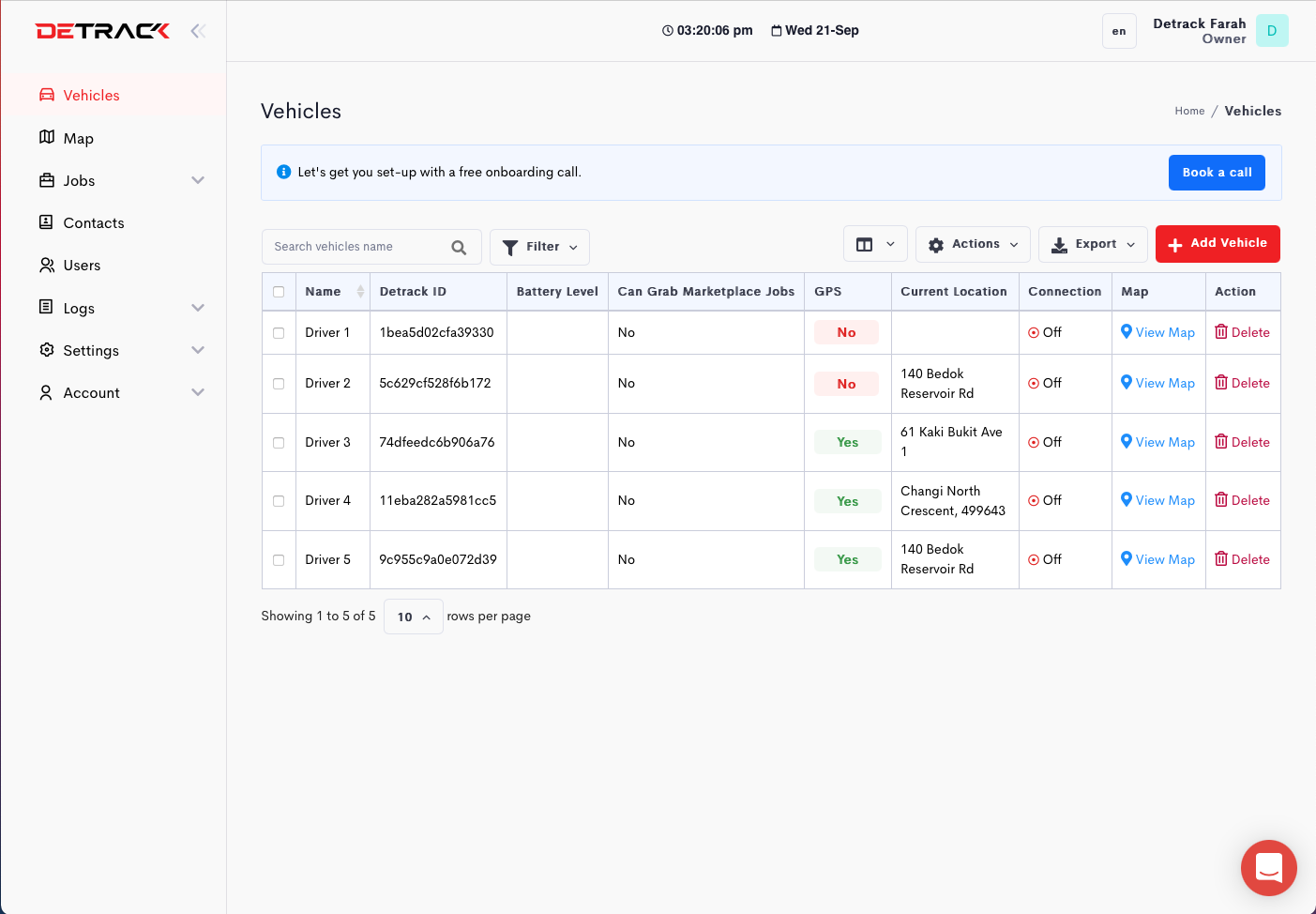This screenshot has height=914, width=1316.
Task: Click map pin for Driver 3
Action: (x=1127, y=441)
